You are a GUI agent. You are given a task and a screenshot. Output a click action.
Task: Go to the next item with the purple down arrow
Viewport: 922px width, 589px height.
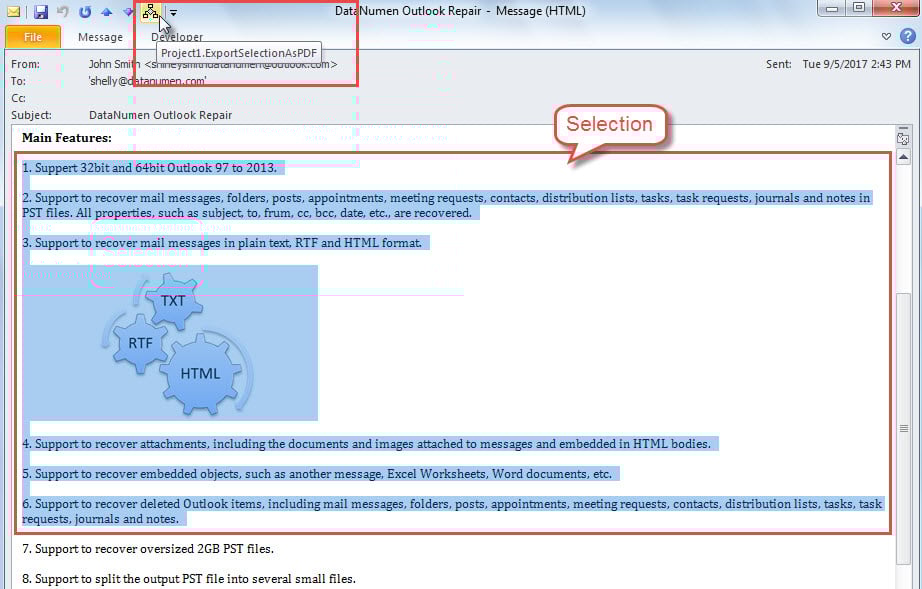128,11
